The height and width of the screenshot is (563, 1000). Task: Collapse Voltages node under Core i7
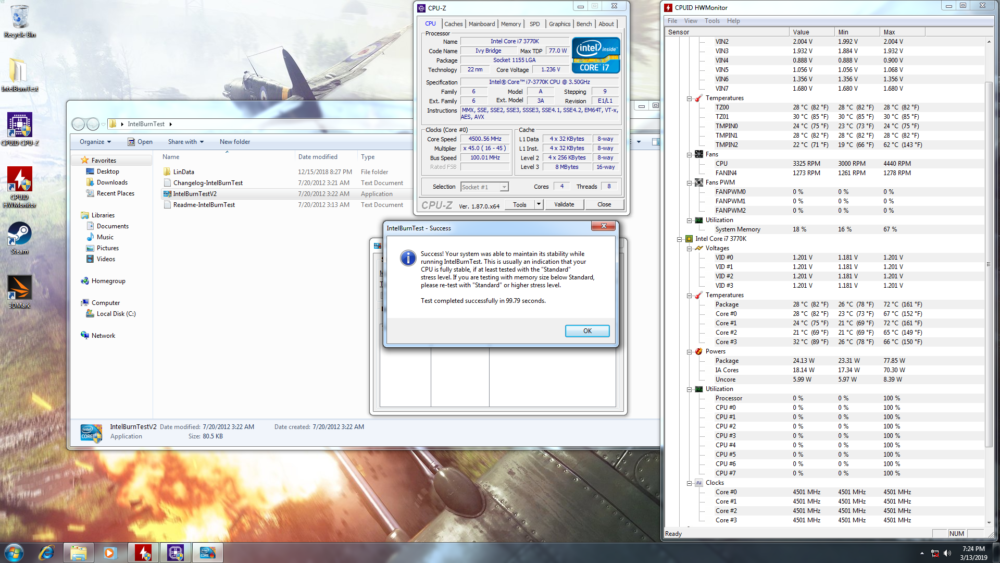[x=689, y=248]
